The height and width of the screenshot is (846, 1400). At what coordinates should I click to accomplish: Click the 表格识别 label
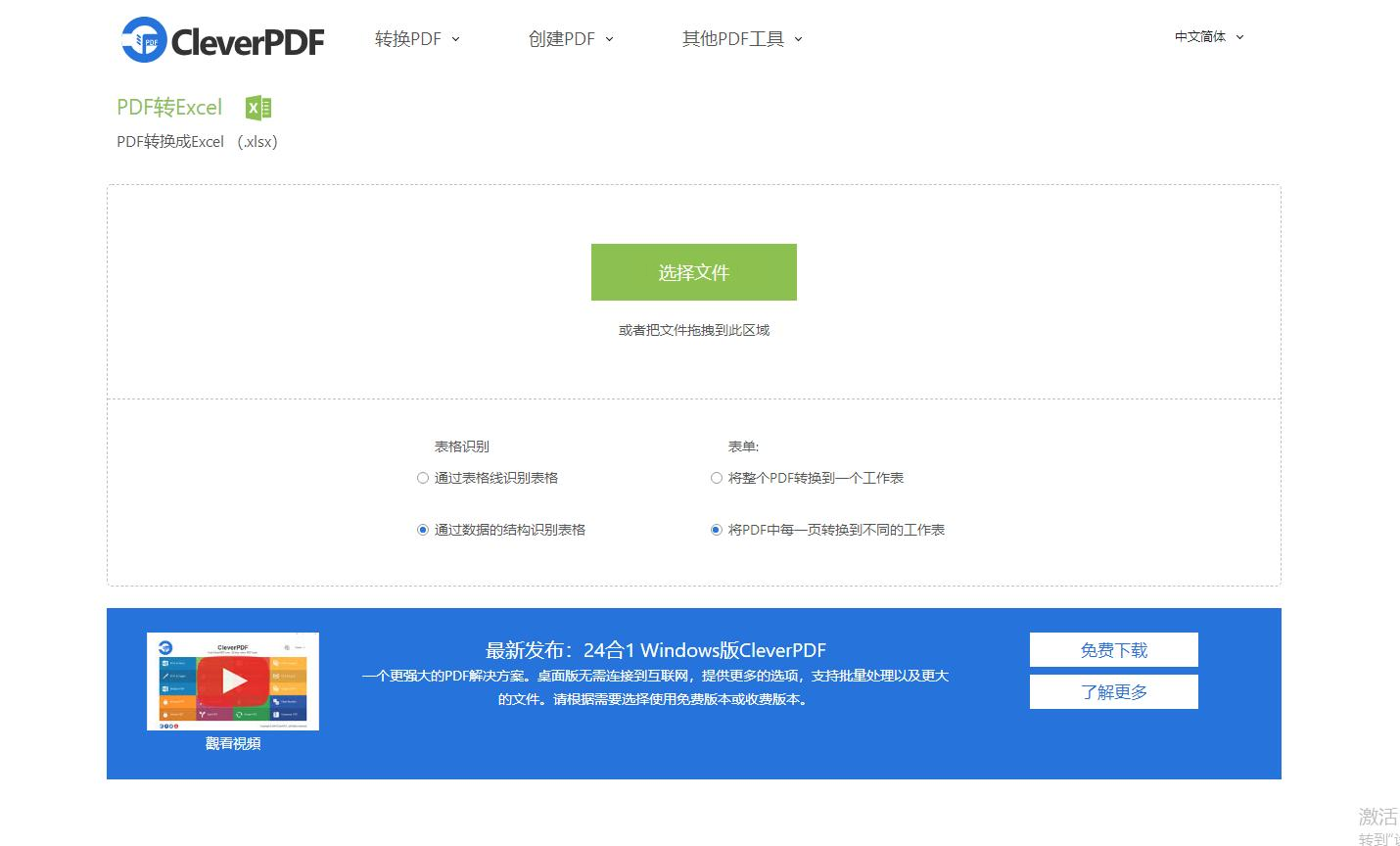pyautogui.click(x=462, y=446)
